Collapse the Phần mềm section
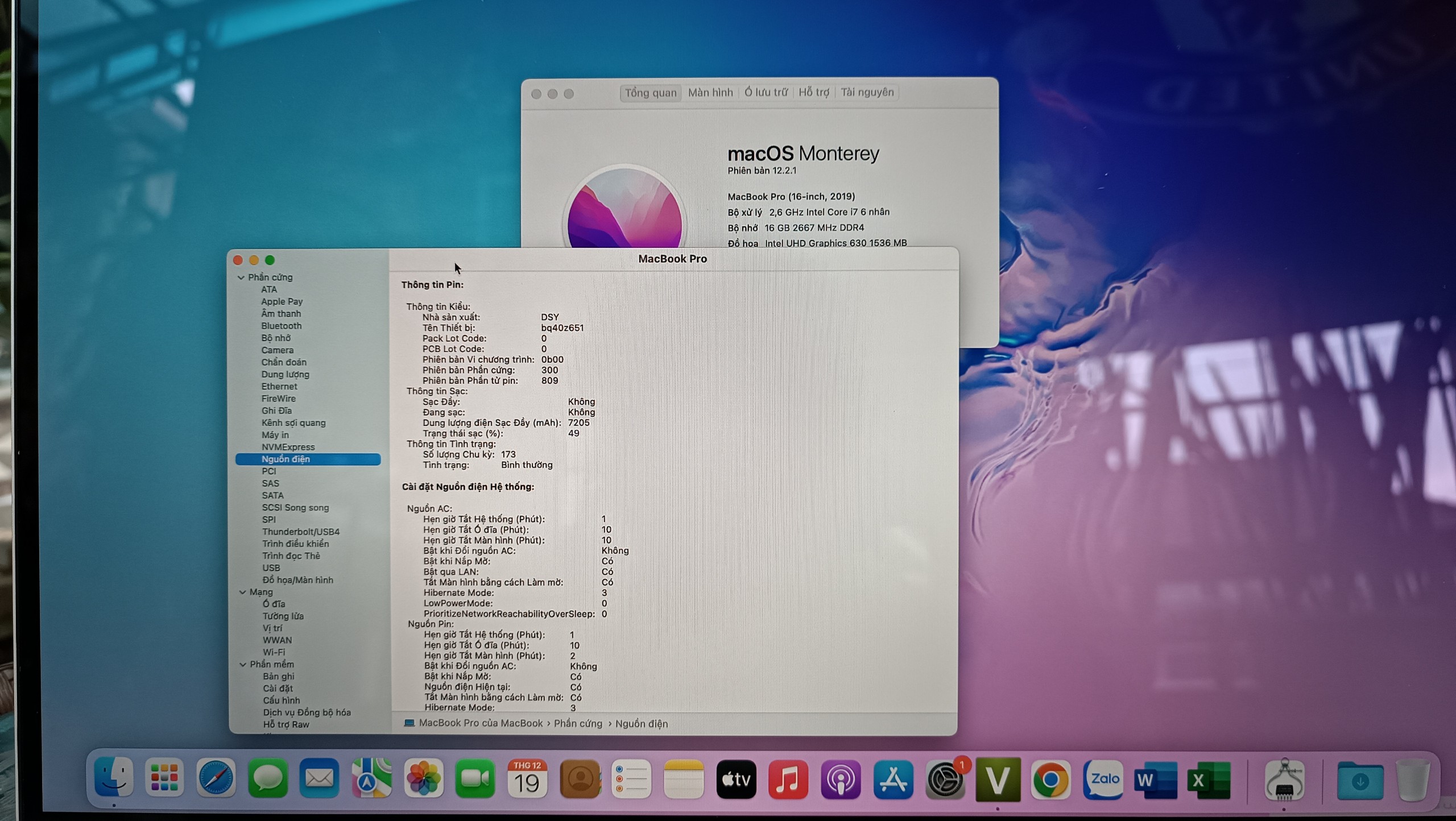This screenshot has width=1456, height=821. (243, 664)
